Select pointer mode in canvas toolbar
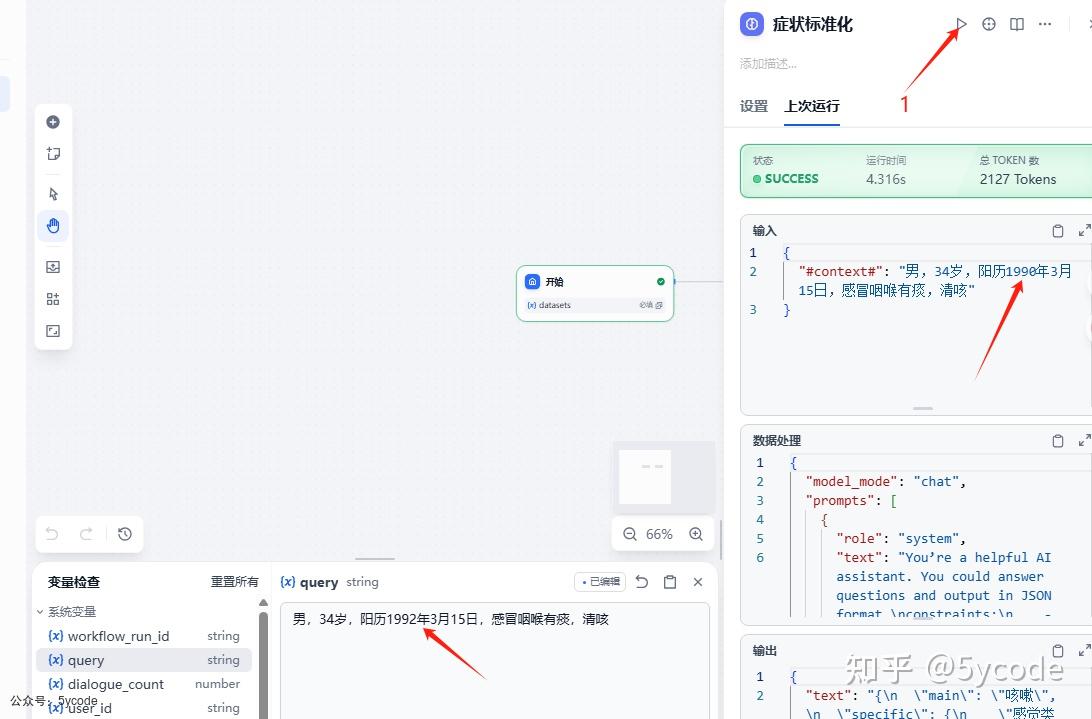 (x=53, y=194)
